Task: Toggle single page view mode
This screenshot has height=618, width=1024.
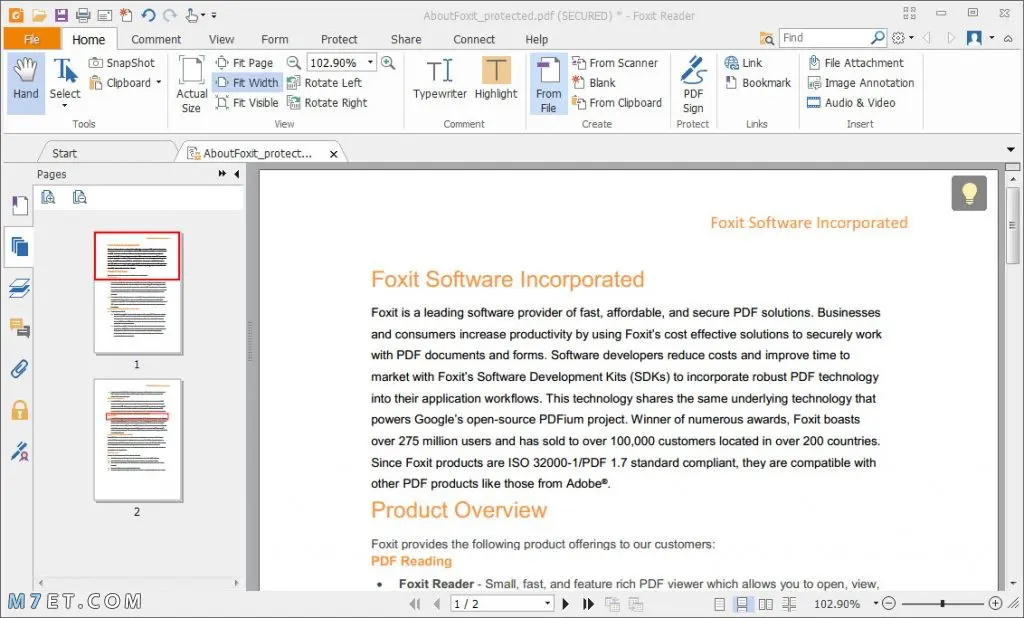Action: coord(719,604)
